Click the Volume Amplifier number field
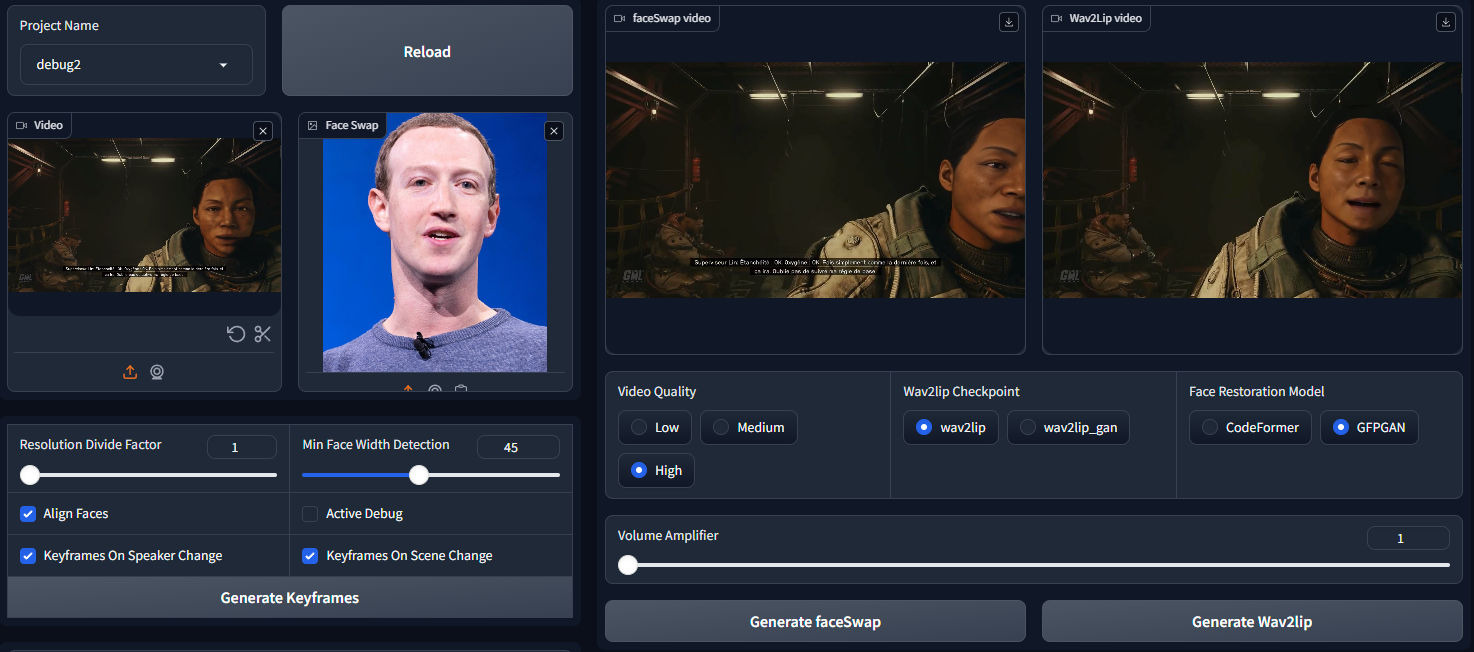This screenshot has height=652, width=1474. 1407,538
